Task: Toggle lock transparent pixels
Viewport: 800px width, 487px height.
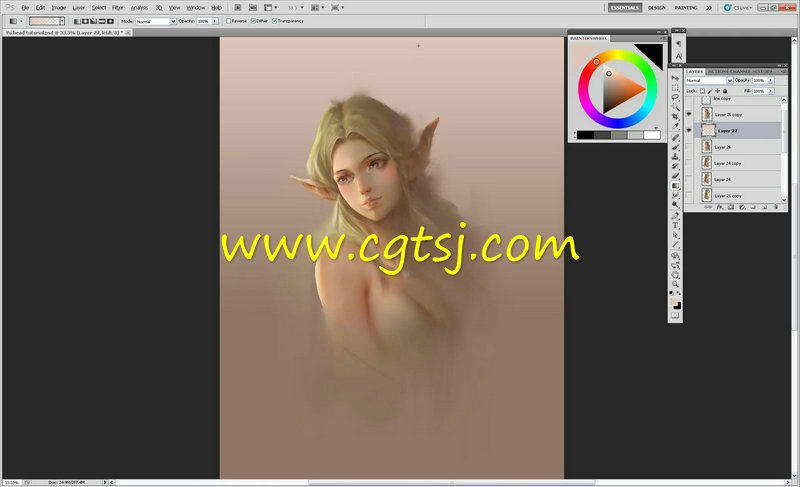Action: coord(703,91)
